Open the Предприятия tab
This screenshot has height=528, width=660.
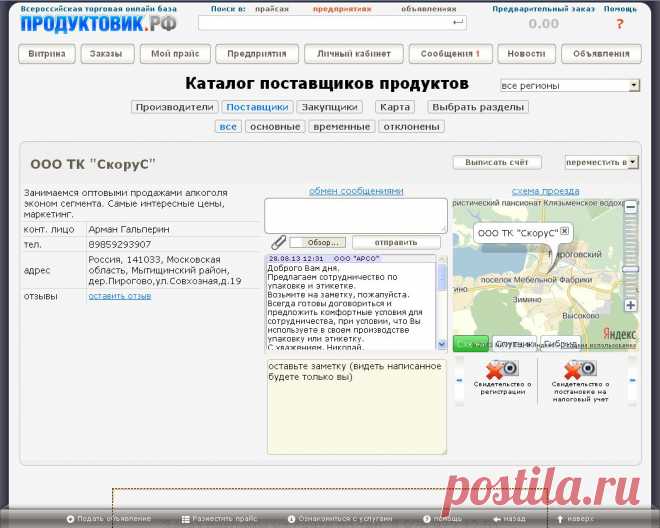[257, 54]
